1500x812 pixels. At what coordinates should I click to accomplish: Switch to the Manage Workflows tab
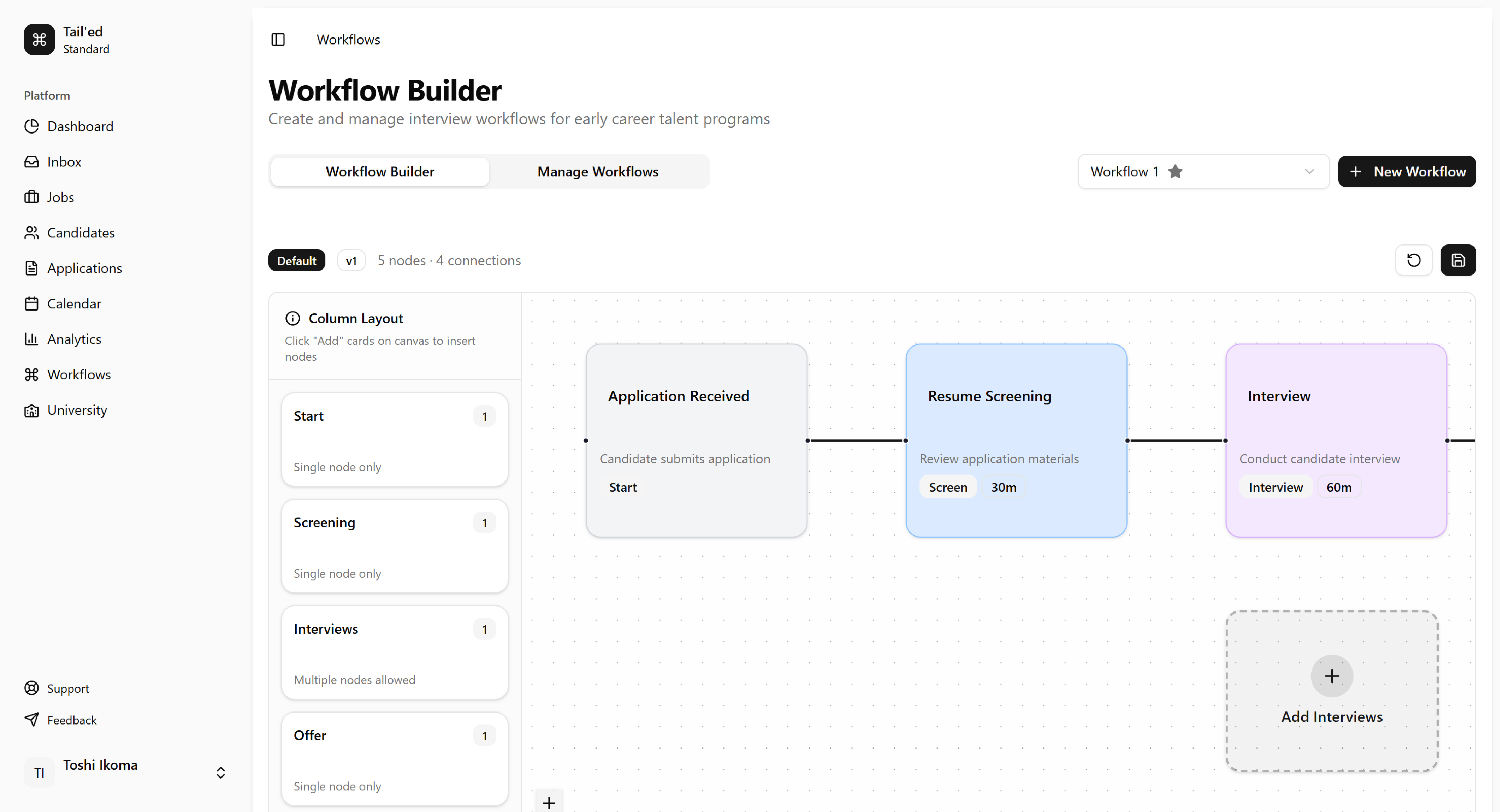597,172
